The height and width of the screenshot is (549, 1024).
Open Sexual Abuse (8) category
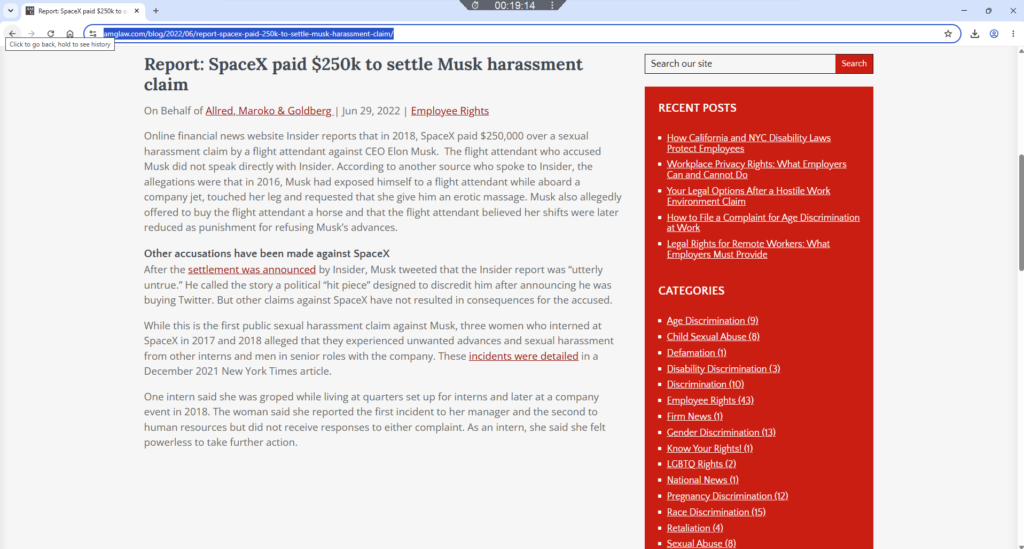click(x=701, y=543)
